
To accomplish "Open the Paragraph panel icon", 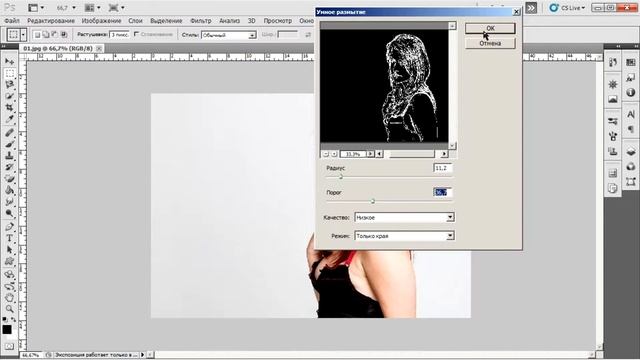I will click(631, 129).
